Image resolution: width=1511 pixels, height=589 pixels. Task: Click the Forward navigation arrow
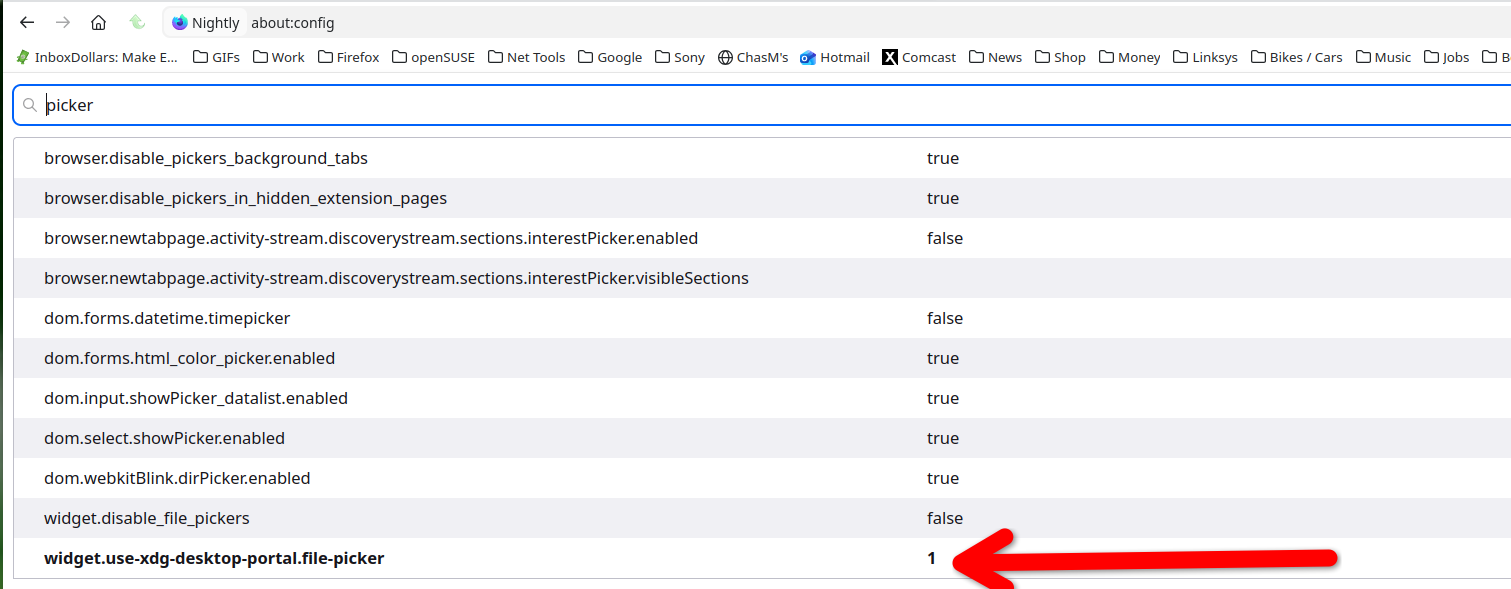pos(63,22)
